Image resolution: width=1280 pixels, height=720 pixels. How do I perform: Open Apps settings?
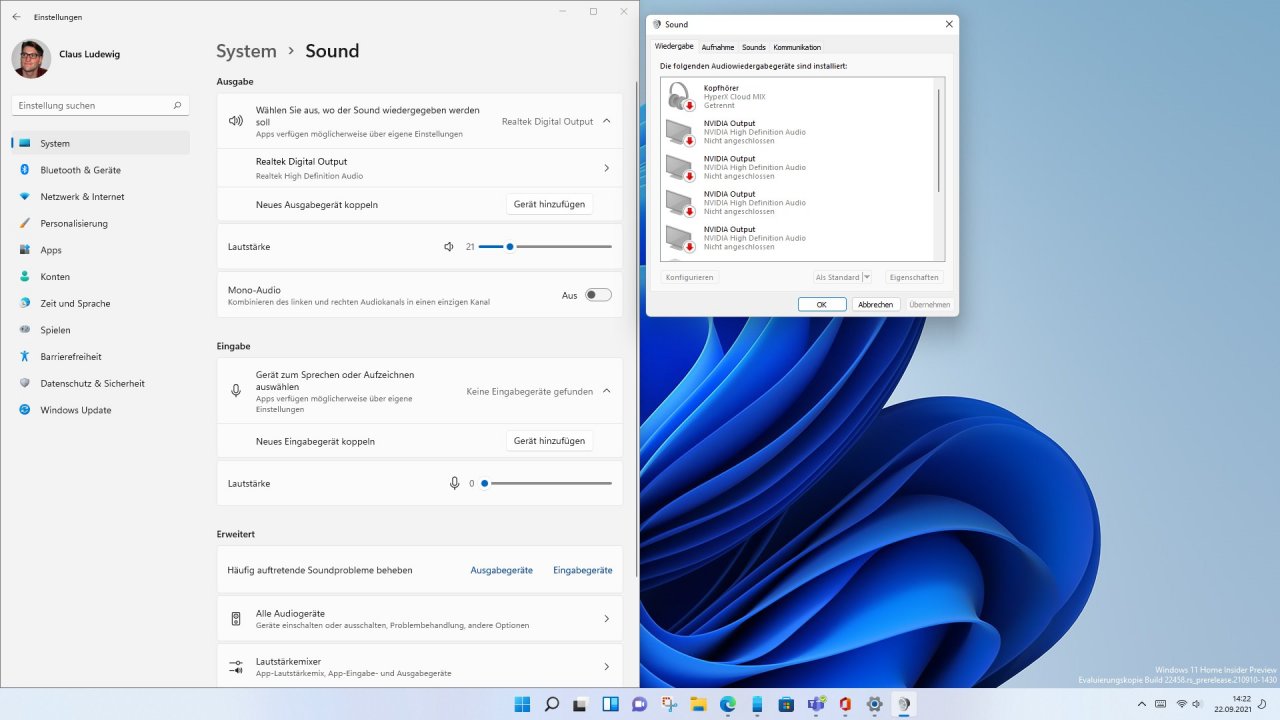[100, 250]
